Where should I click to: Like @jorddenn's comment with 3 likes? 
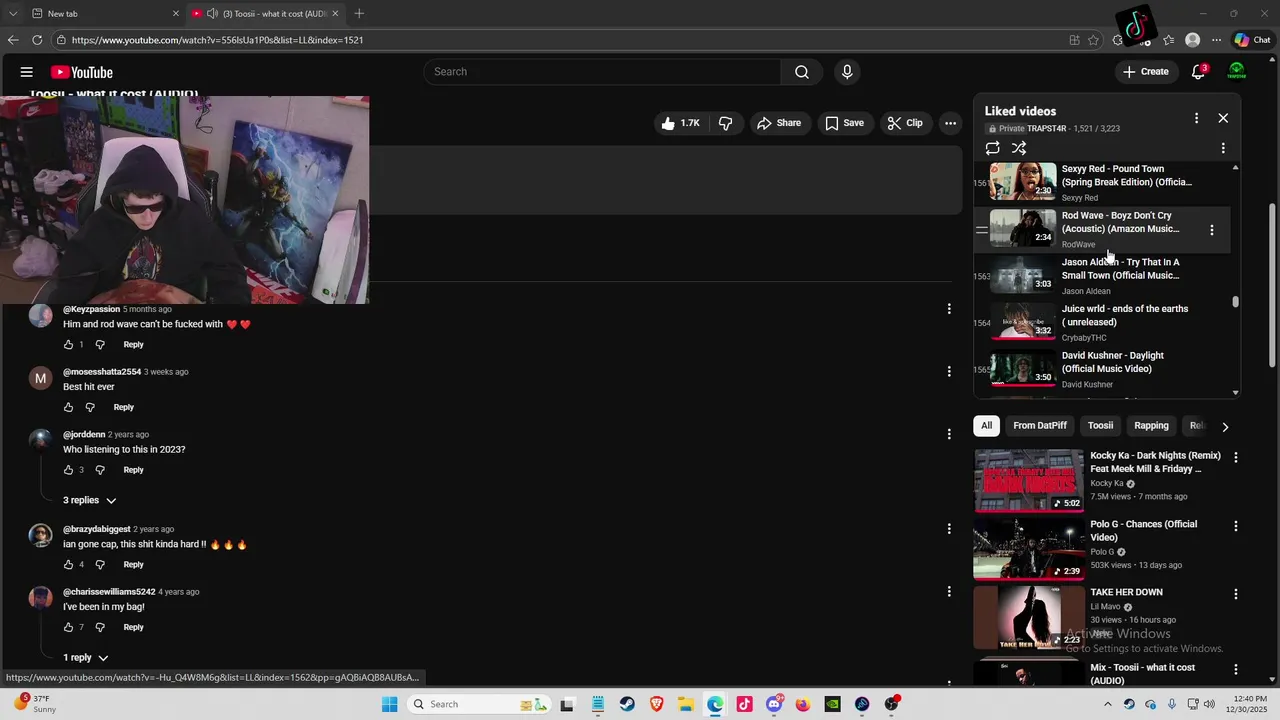coord(68,470)
